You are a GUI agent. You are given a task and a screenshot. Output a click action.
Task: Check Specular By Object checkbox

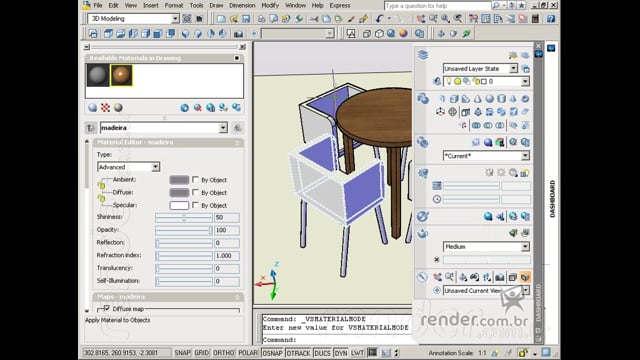[x=196, y=205]
